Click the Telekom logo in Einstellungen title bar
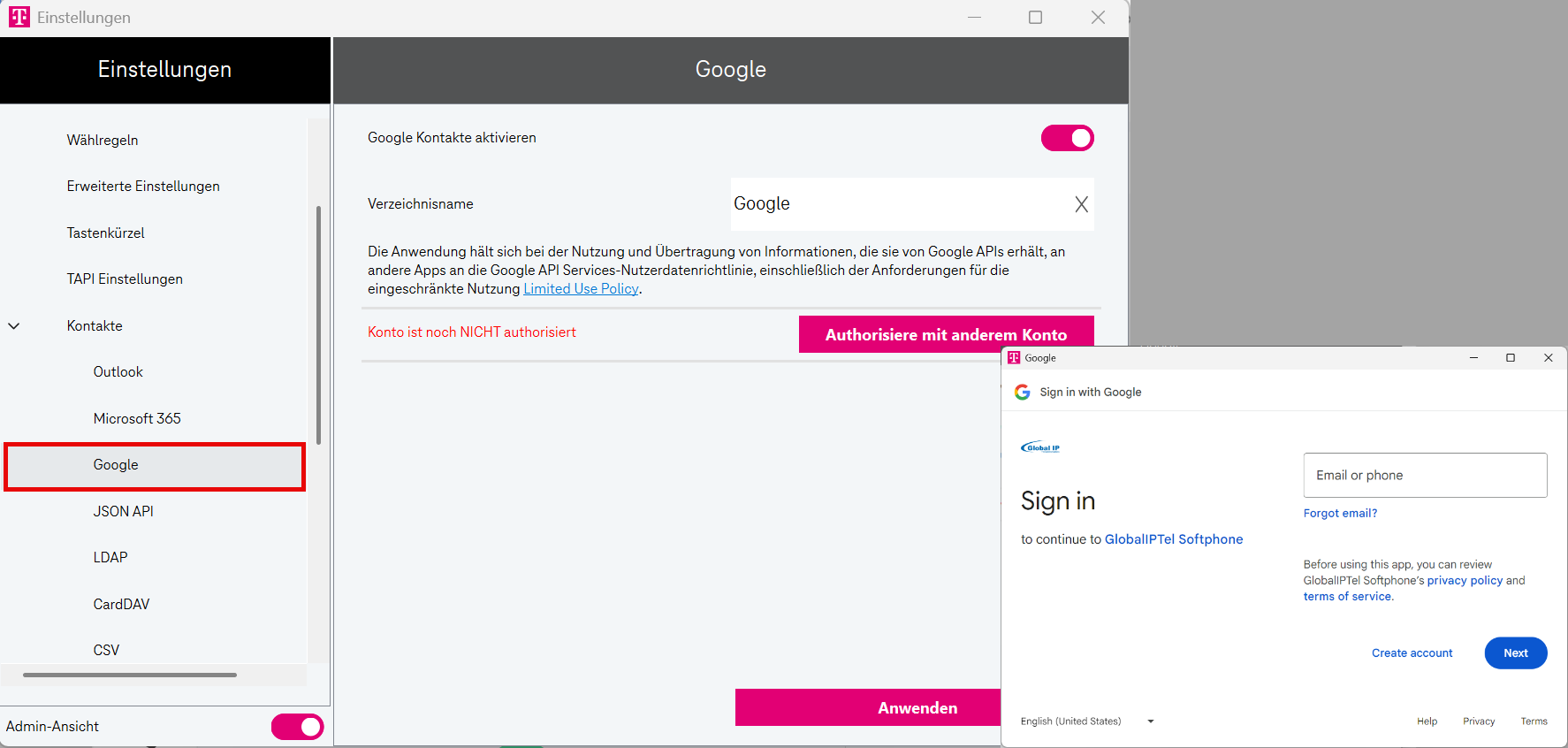The height and width of the screenshot is (748, 1568). pos(19,17)
